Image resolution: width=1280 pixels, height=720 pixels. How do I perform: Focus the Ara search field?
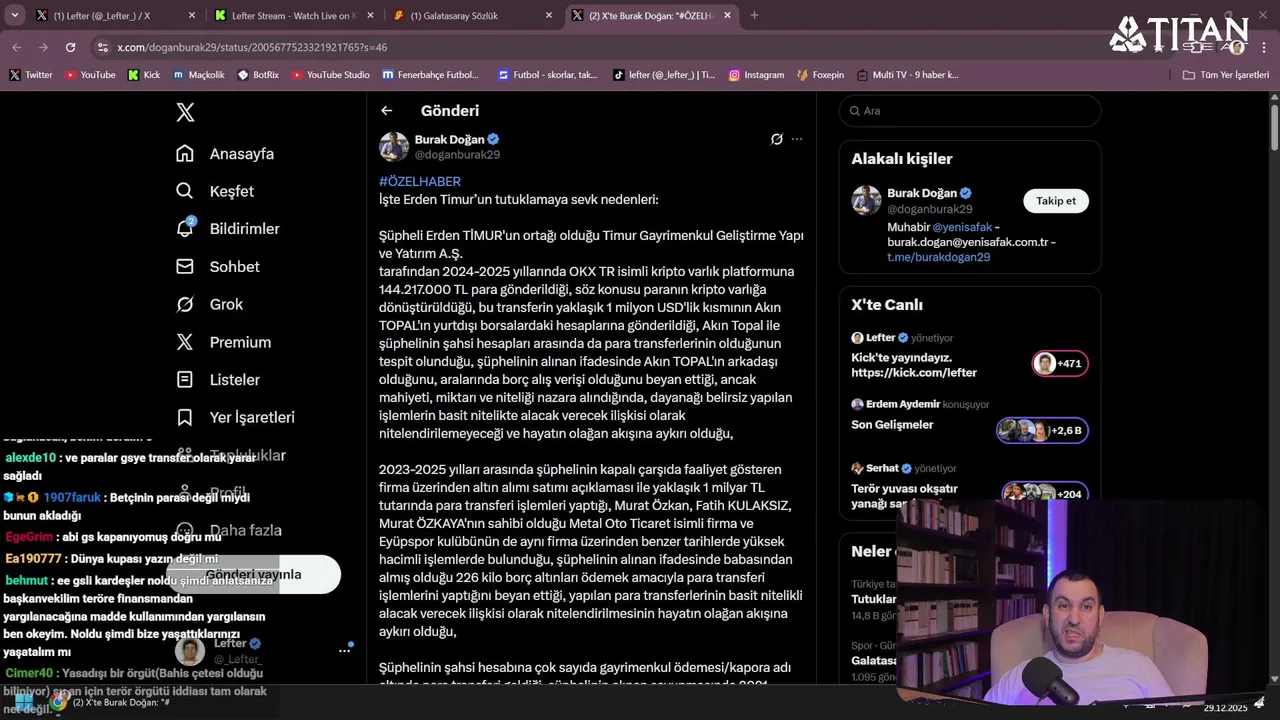(970, 111)
